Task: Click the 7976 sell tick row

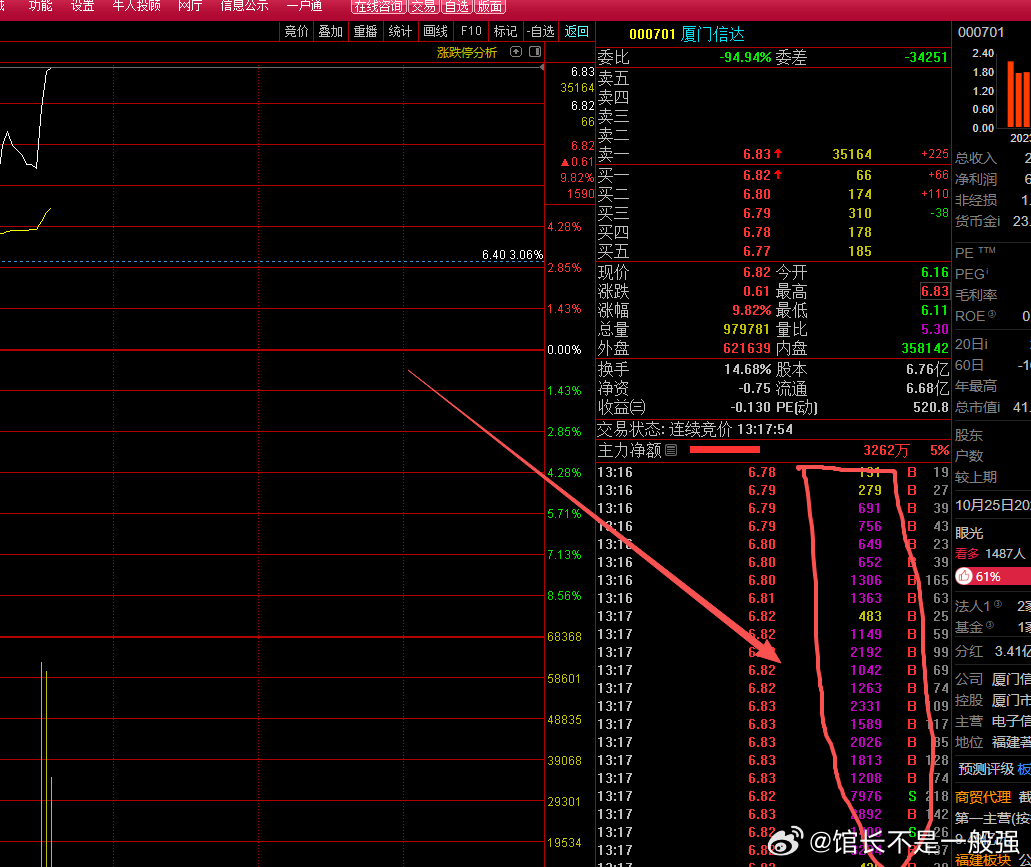Action: pyautogui.click(x=773, y=796)
